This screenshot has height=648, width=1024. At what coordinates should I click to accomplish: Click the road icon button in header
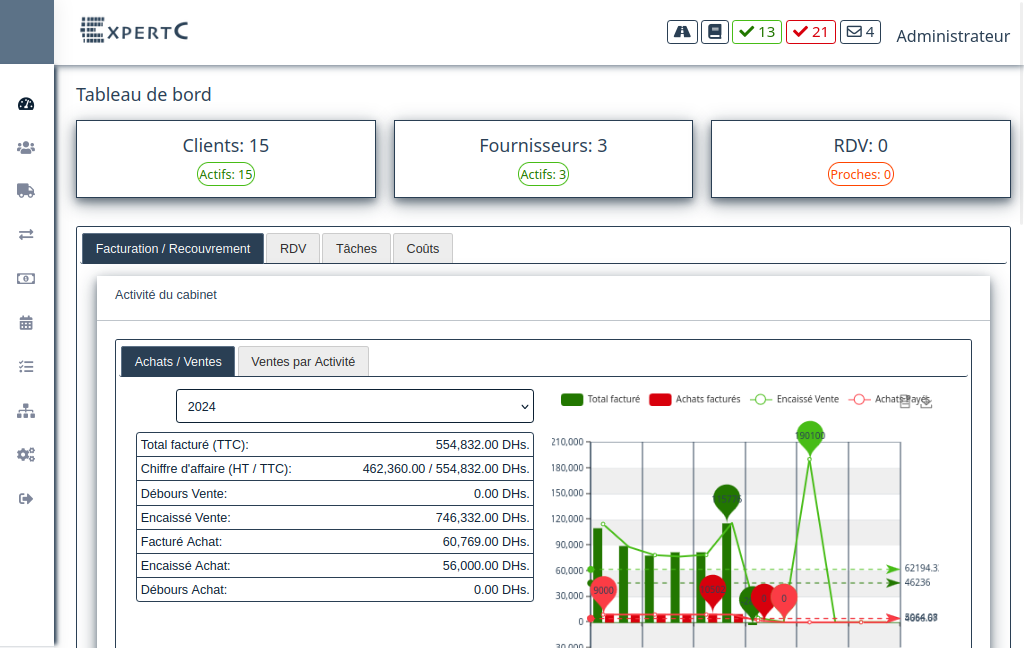point(682,32)
